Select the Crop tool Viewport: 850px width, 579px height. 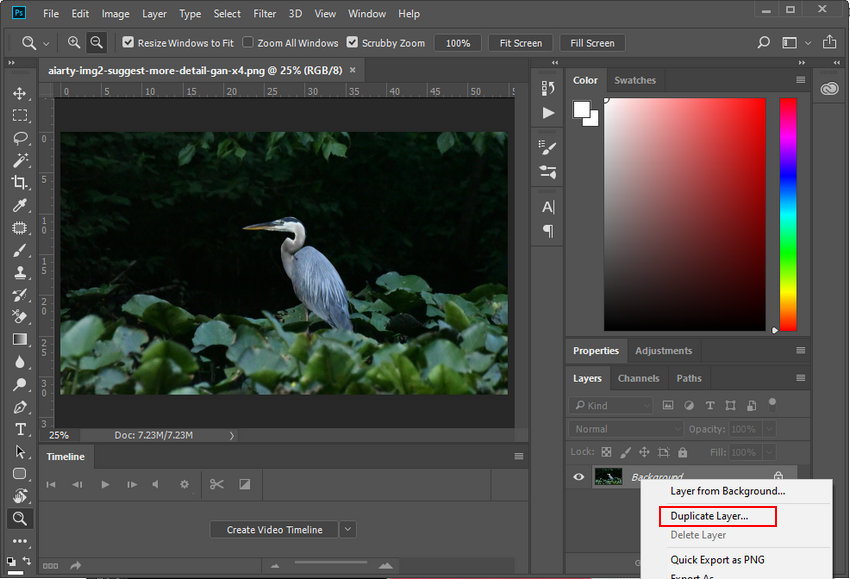[x=20, y=182]
